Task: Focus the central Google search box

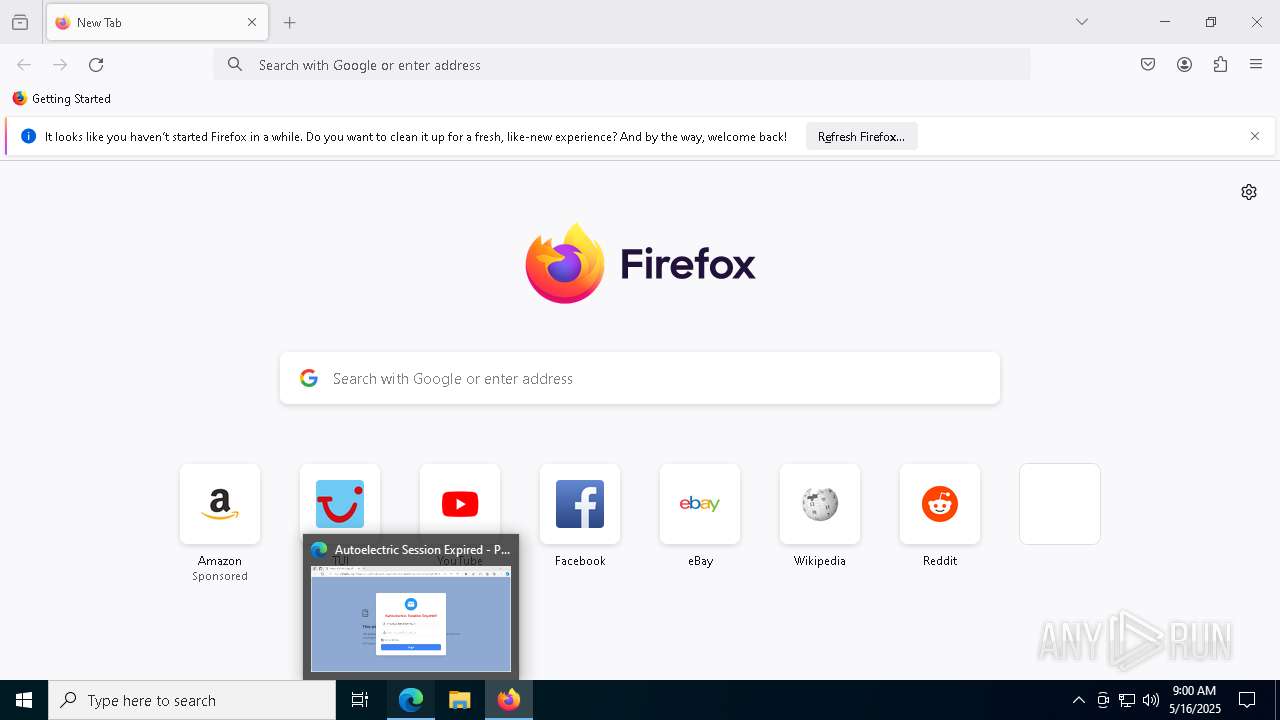Action: 640,378
